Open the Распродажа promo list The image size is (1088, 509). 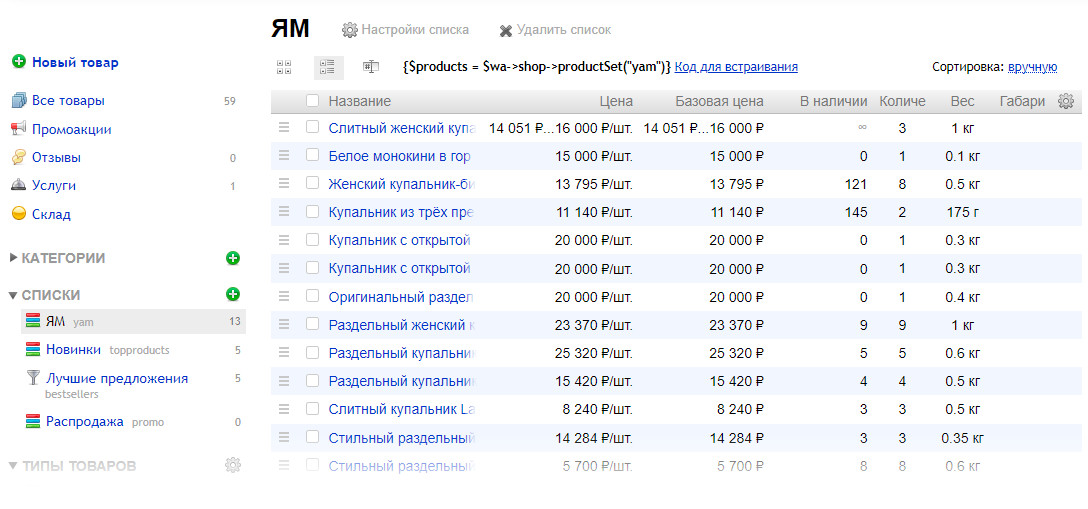click(85, 422)
